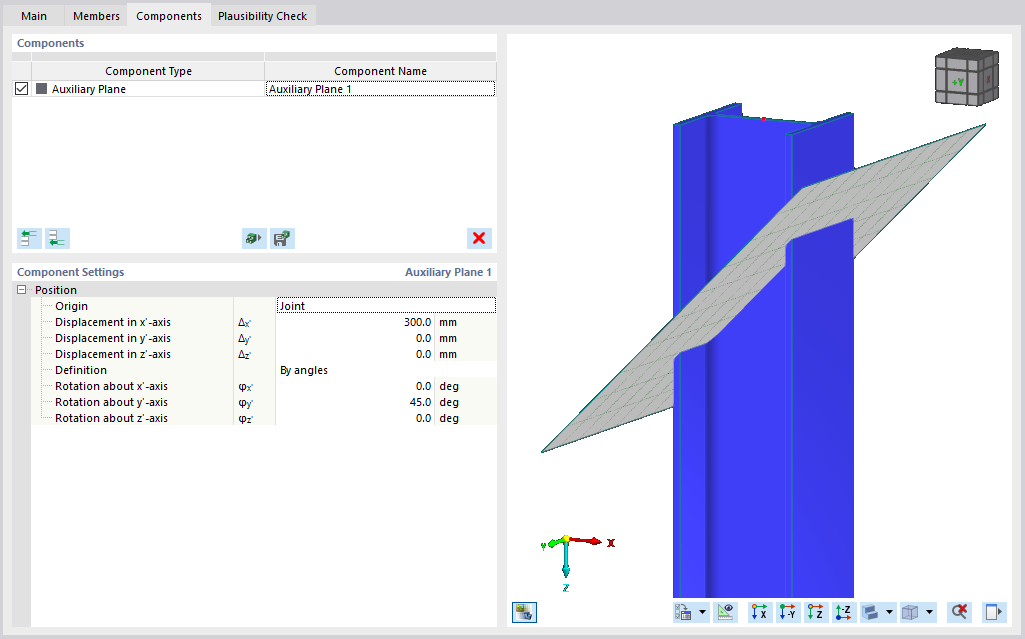Open the Definition By angles value
1025x639 pixels.
(x=386, y=370)
